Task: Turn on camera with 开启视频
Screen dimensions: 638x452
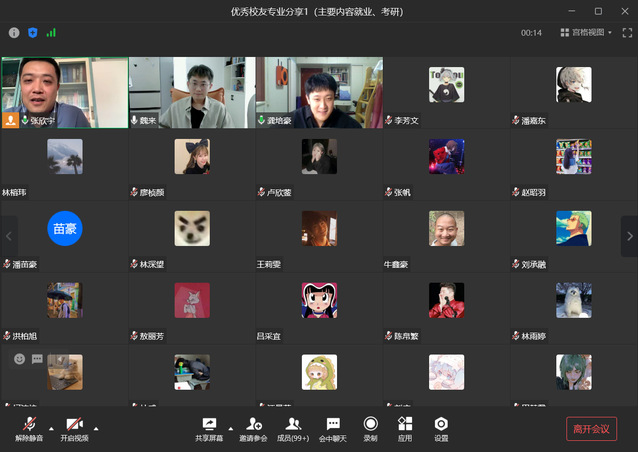Action: (74, 427)
